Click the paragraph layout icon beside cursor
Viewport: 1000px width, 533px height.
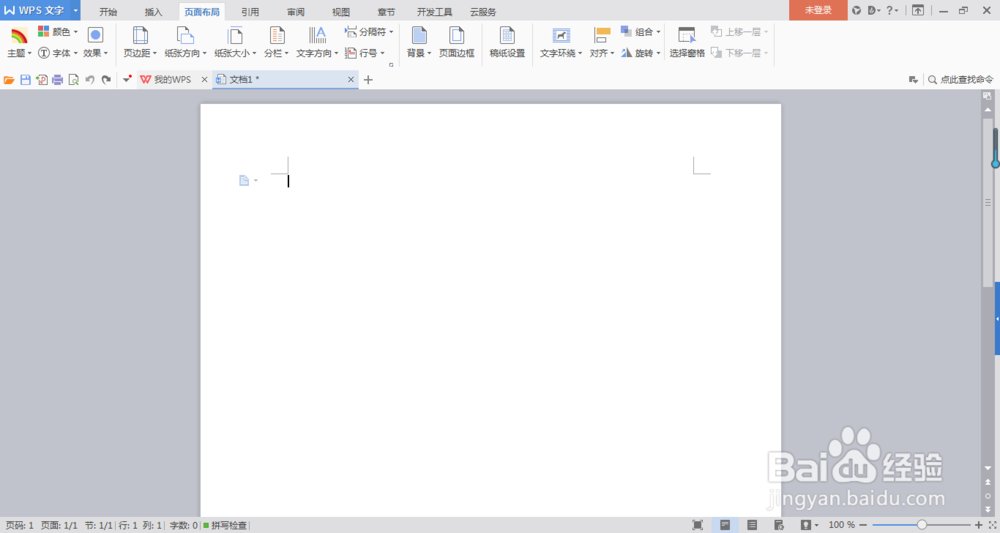pos(244,181)
